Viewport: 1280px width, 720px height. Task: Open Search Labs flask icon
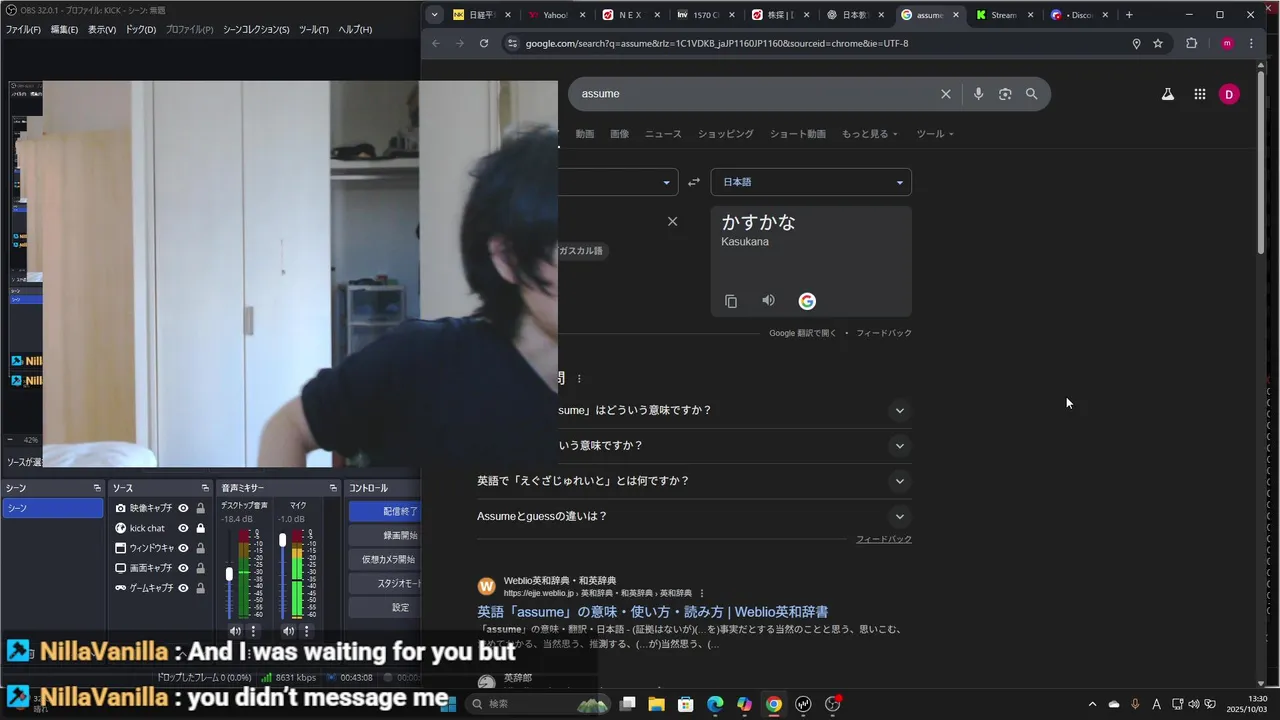(1167, 94)
